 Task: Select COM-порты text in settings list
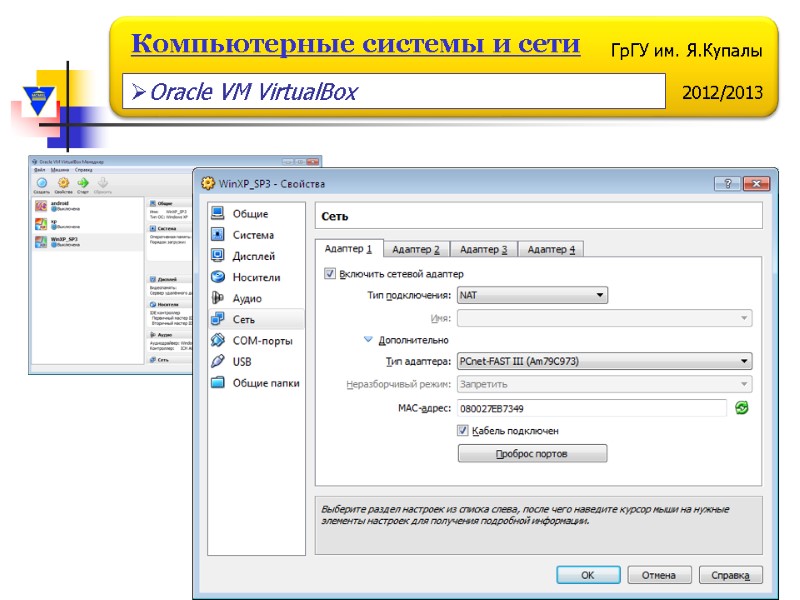(262, 341)
